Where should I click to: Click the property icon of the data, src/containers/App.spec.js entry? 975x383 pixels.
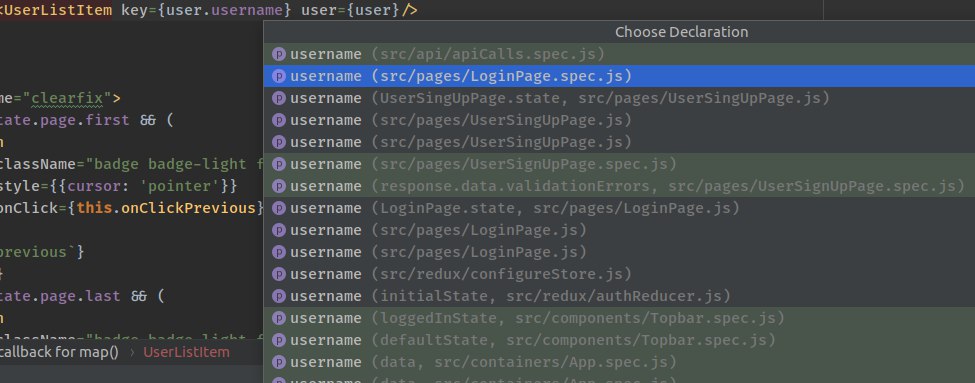pyautogui.click(x=279, y=362)
